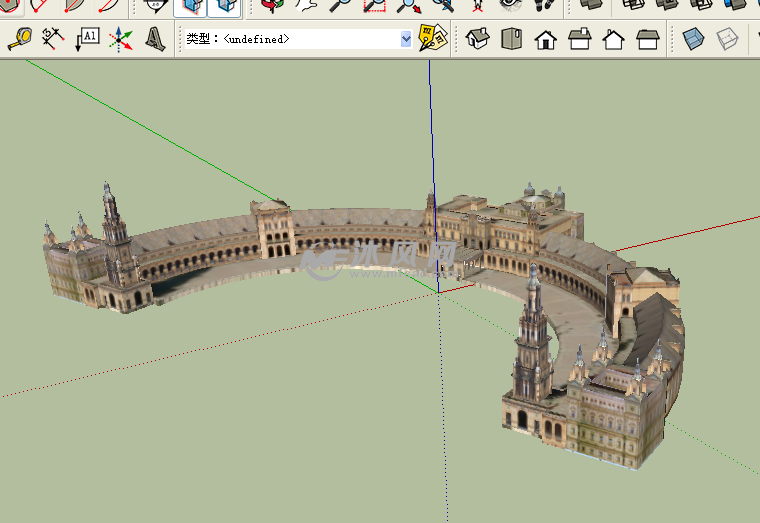This screenshot has width=760, height=523.
Task: Select the Axes tool
Action: point(120,39)
